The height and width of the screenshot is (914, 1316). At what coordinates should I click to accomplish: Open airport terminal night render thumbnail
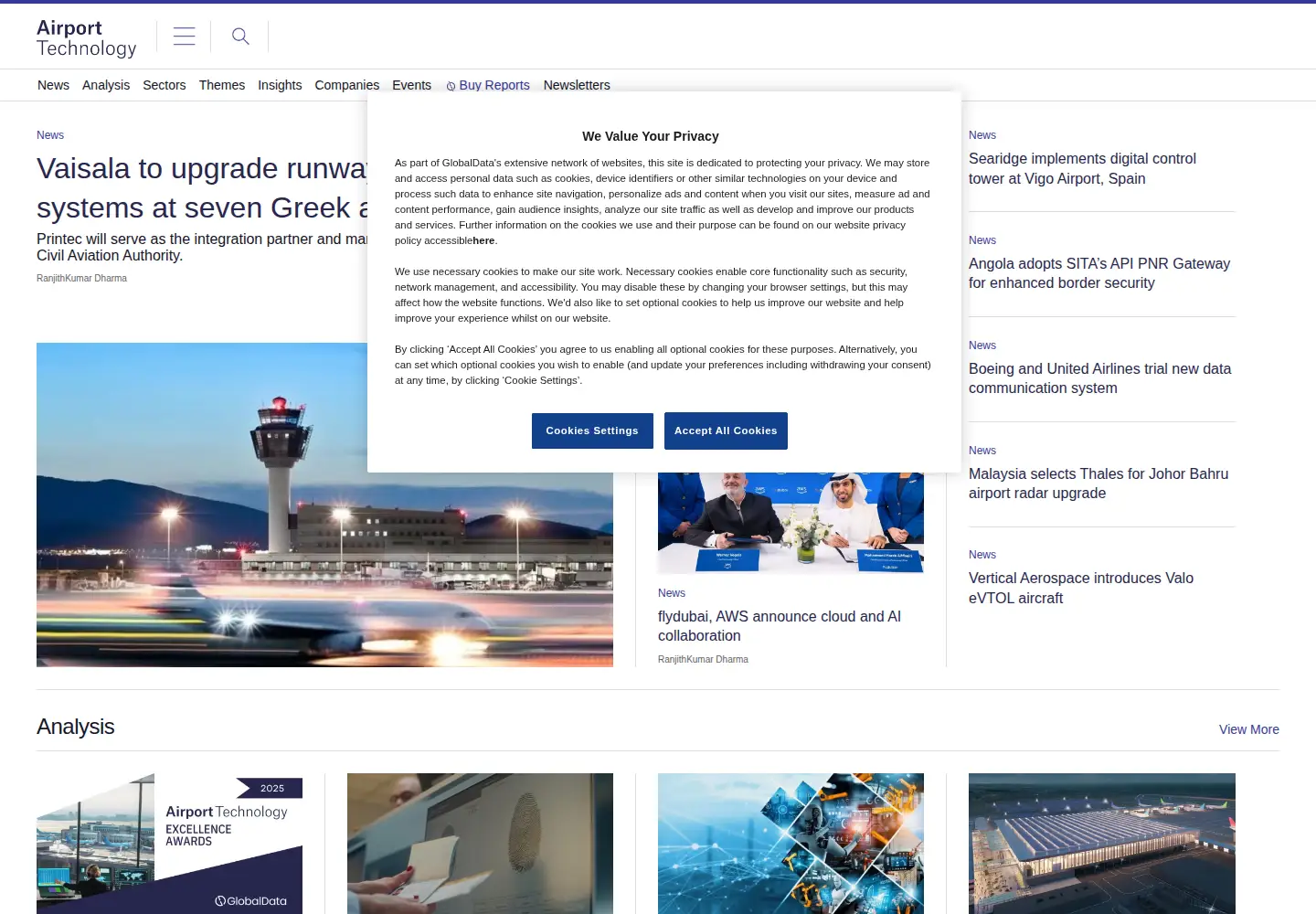(1102, 844)
